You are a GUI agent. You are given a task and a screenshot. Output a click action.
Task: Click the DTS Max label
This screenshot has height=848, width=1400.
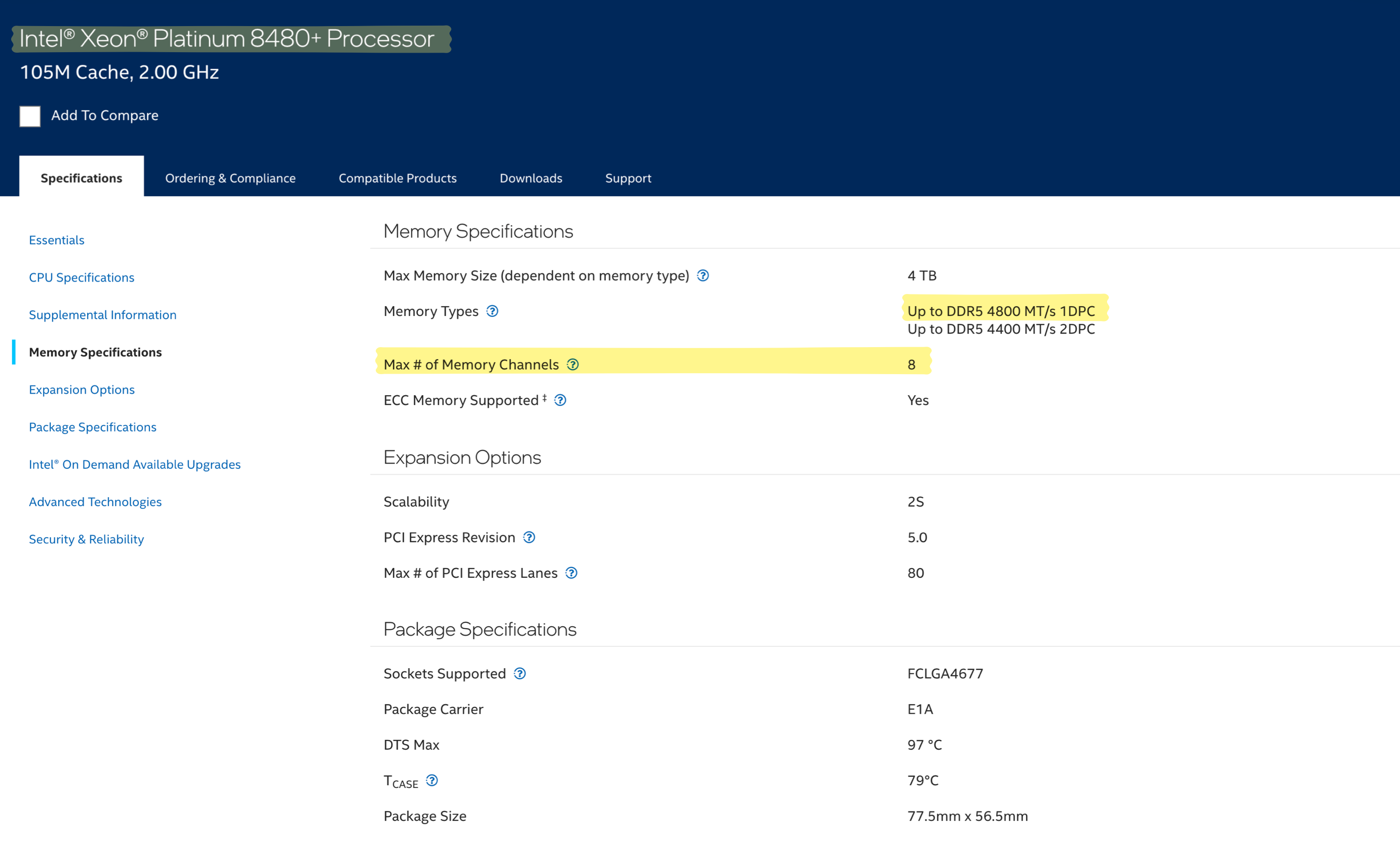(411, 745)
